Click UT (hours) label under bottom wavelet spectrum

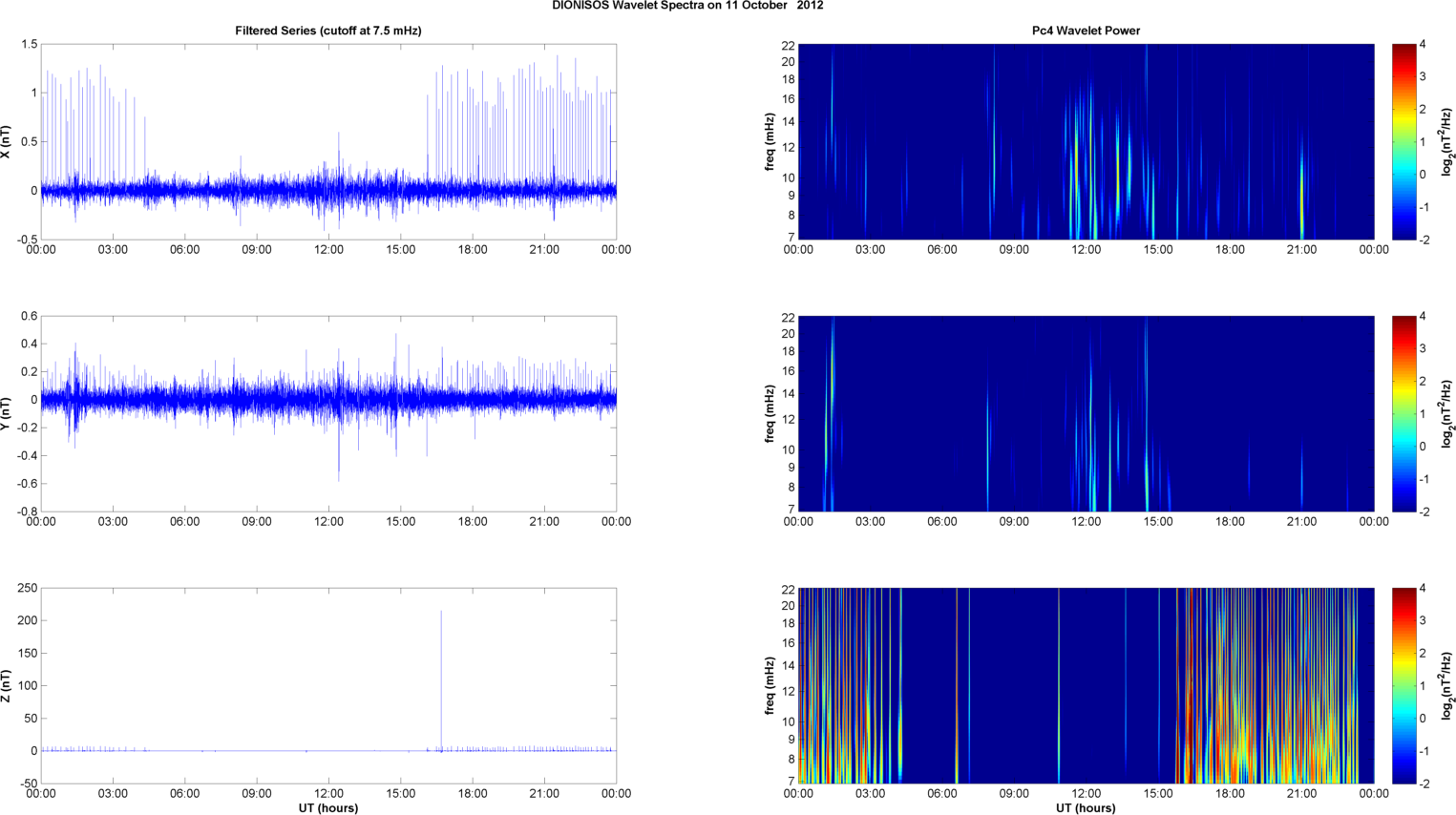click(1086, 807)
